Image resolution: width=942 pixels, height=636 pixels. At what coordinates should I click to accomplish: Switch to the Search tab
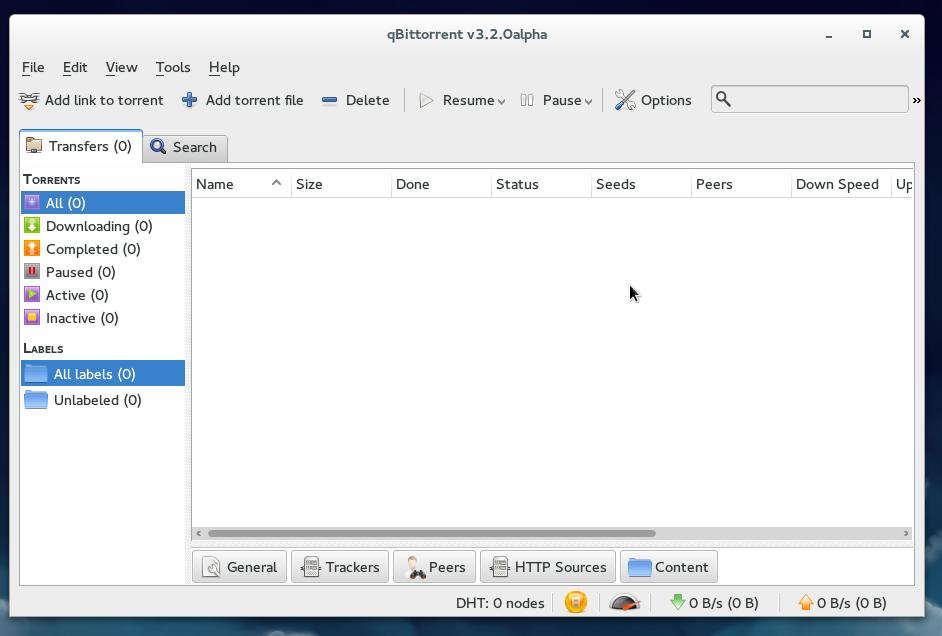click(184, 147)
